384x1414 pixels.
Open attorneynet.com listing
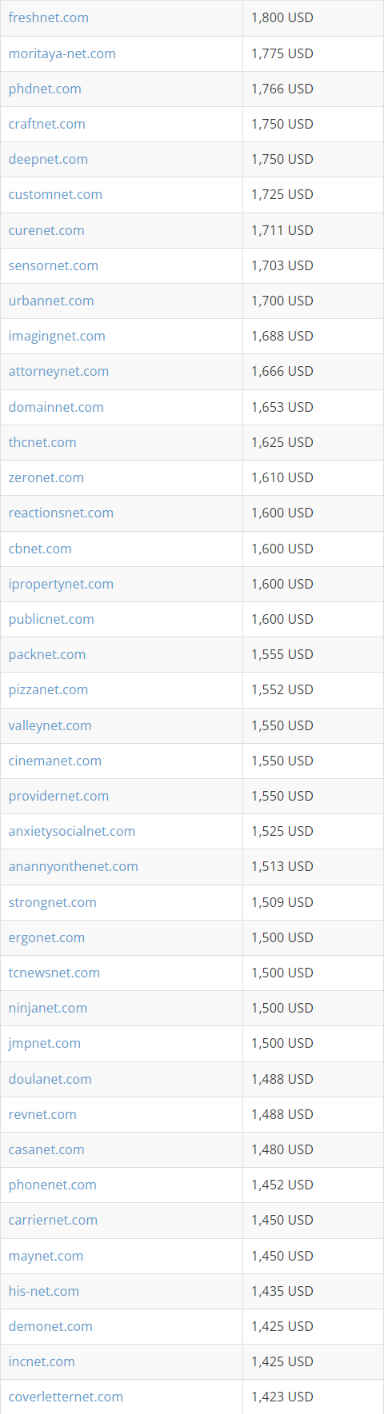(x=59, y=371)
